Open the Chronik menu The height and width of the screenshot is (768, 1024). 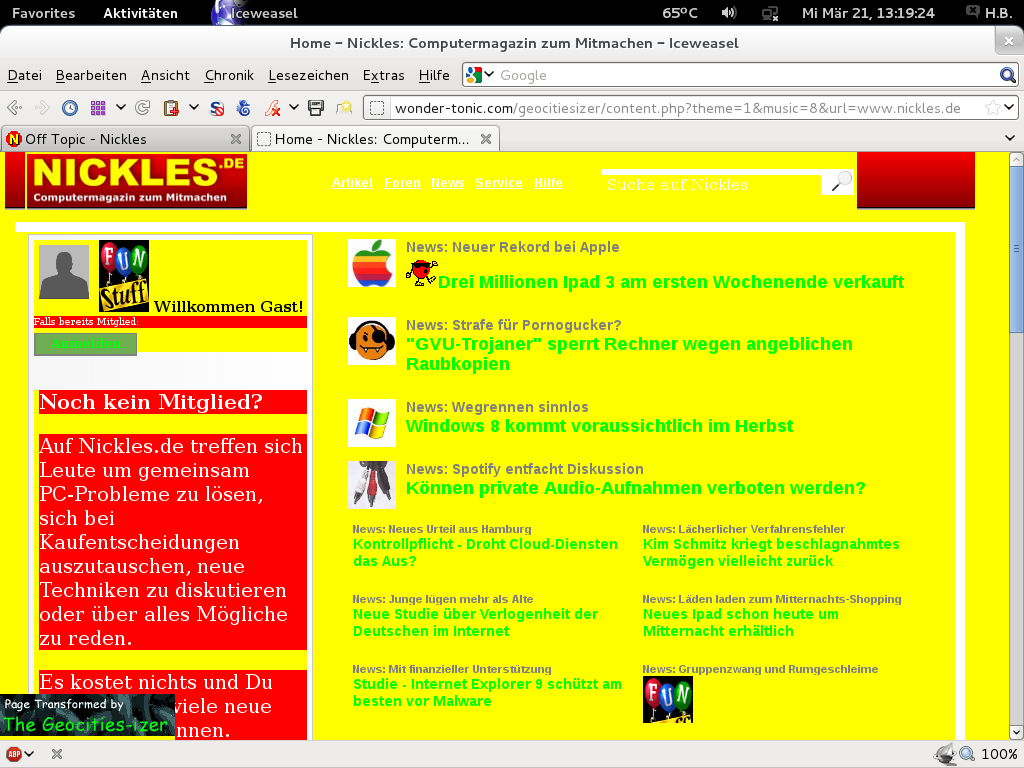click(229, 75)
